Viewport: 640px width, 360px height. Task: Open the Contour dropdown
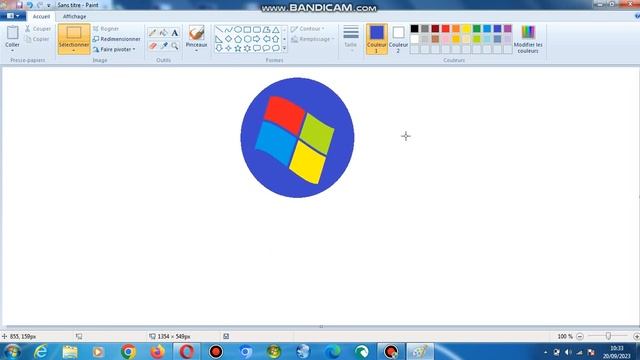308,29
